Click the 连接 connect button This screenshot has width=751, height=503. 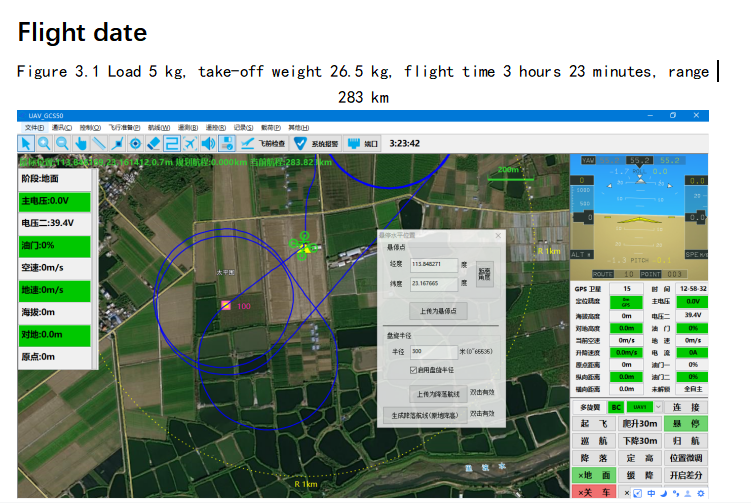click(x=686, y=407)
